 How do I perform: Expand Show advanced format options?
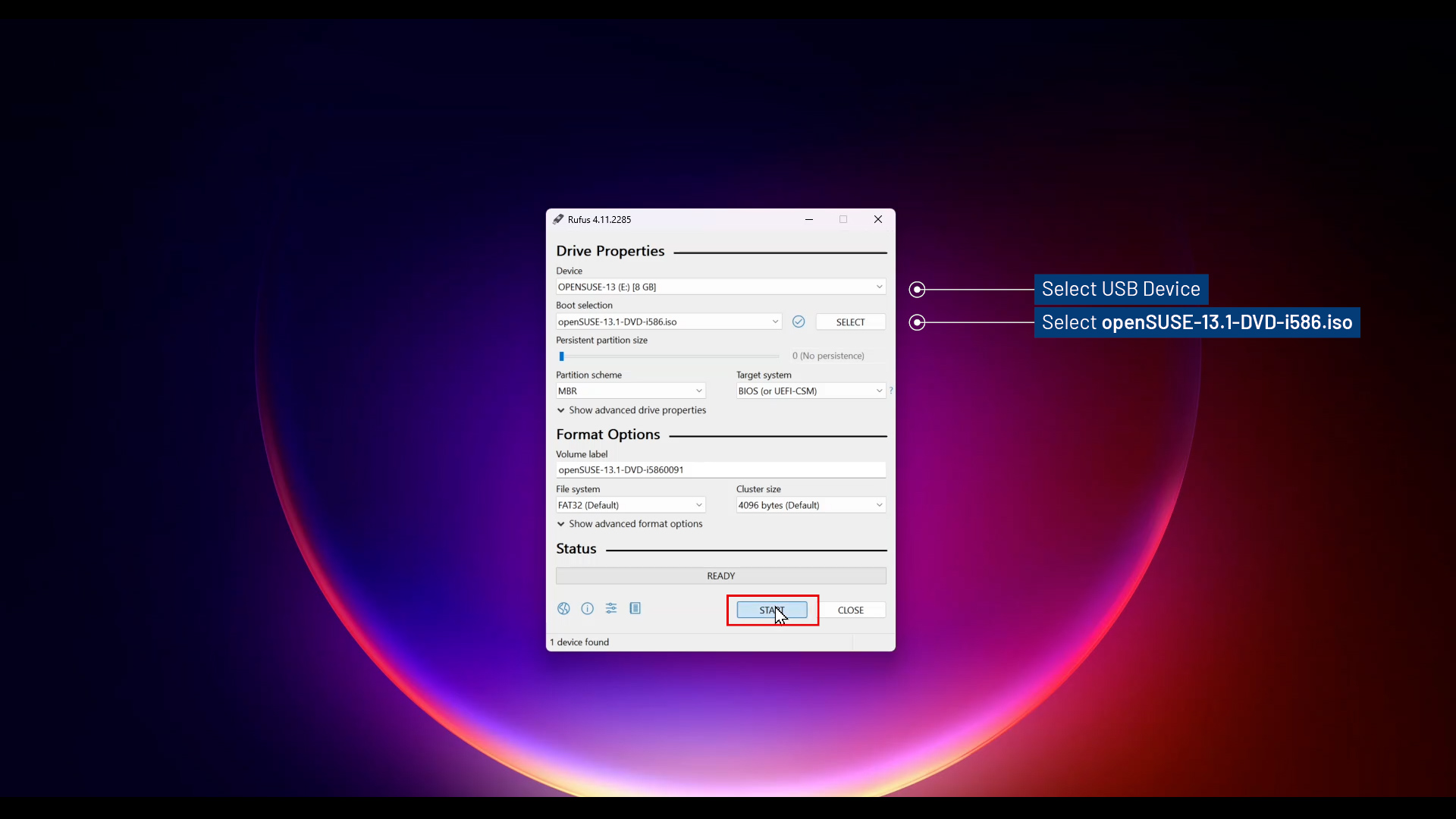coord(629,524)
